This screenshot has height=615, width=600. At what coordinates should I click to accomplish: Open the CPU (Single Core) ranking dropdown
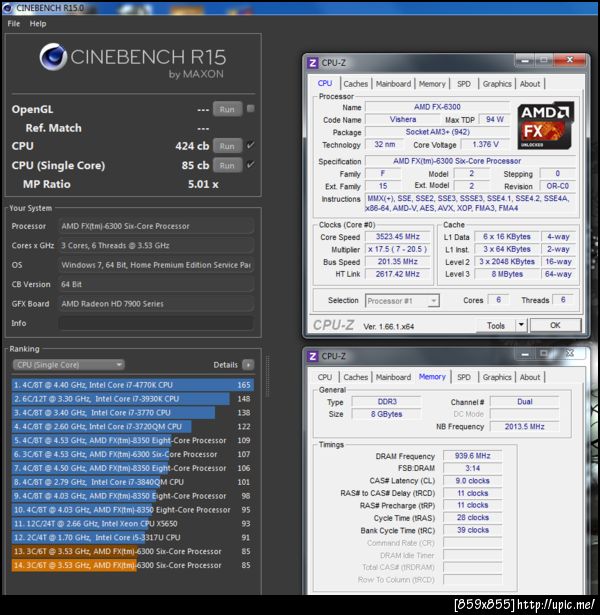pos(69,365)
